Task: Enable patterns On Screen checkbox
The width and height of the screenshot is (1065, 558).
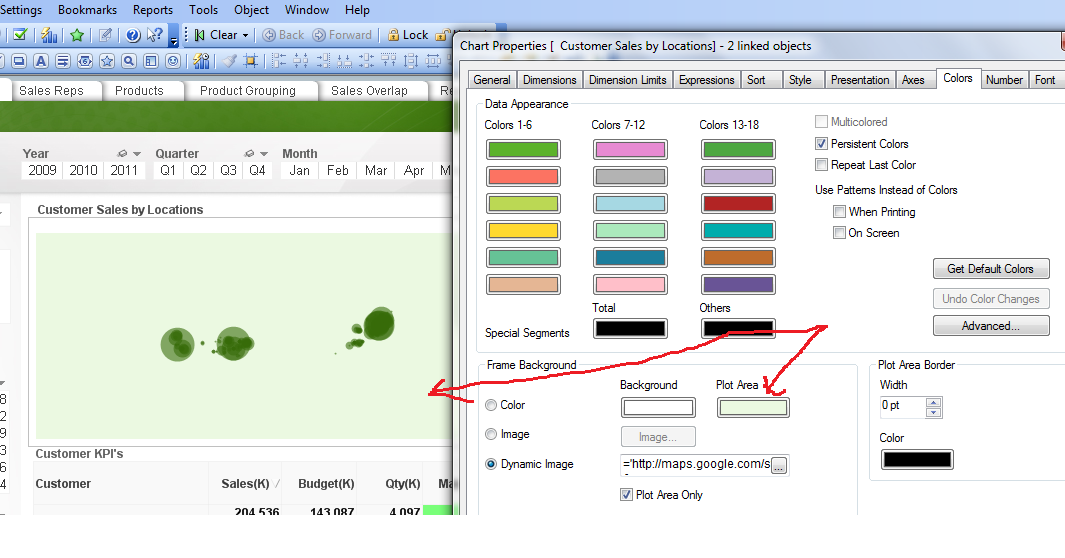Action: [x=840, y=233]
